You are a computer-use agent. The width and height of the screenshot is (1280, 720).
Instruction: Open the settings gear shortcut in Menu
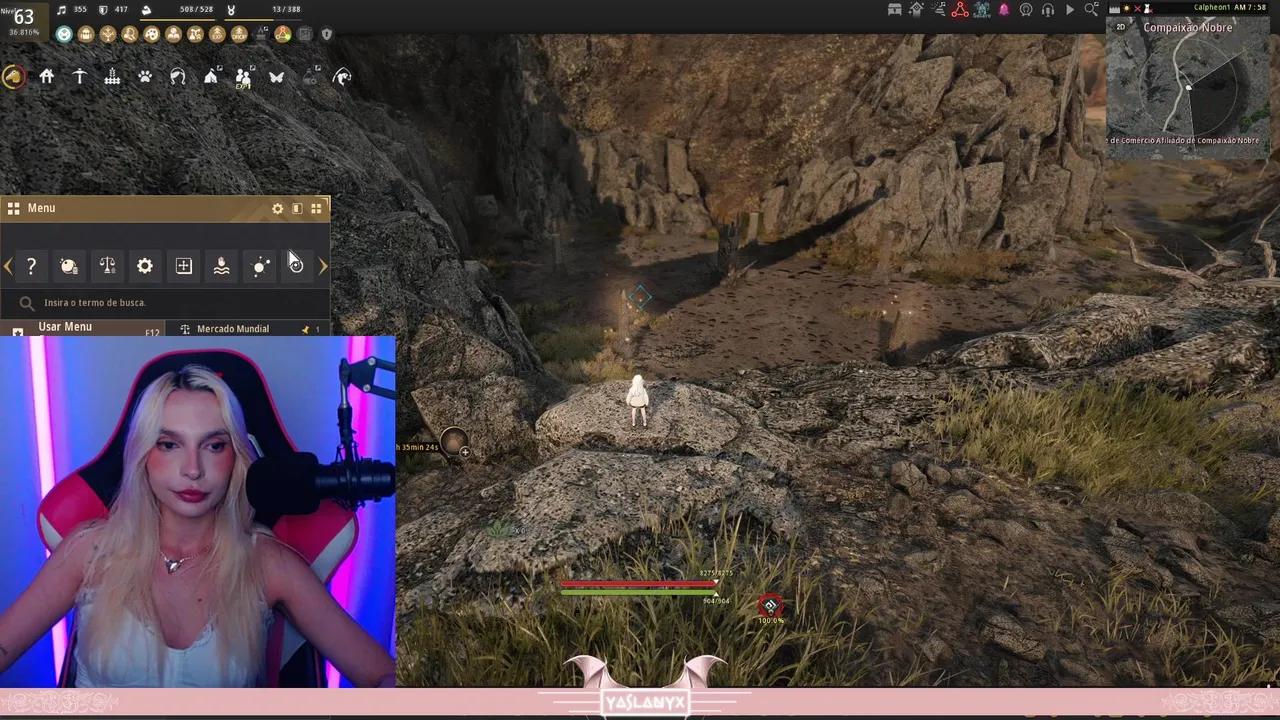click(145, 266)
